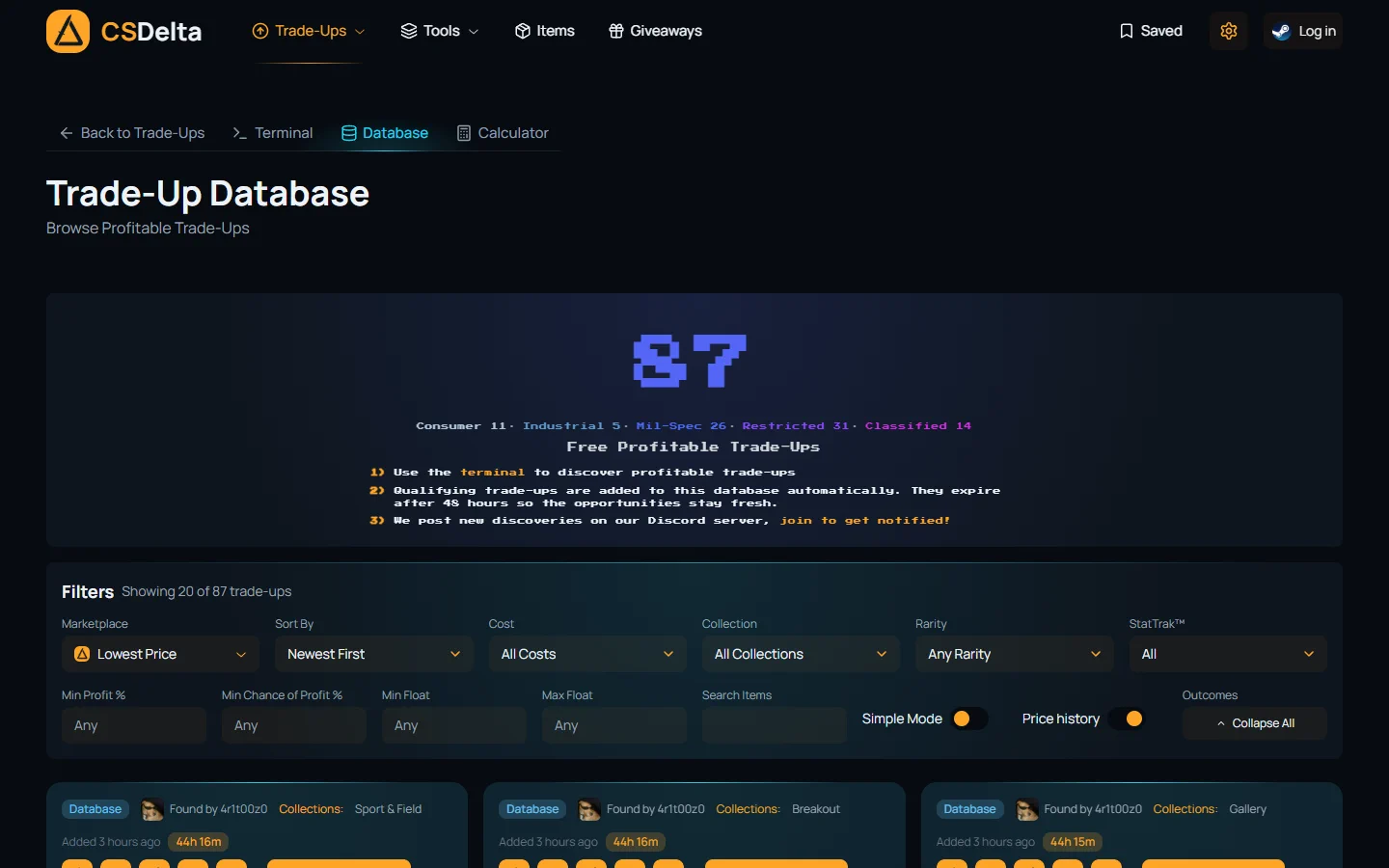The image size is (1389, 868).
Task: Open the Calculator tab
Action: [503, 133]
